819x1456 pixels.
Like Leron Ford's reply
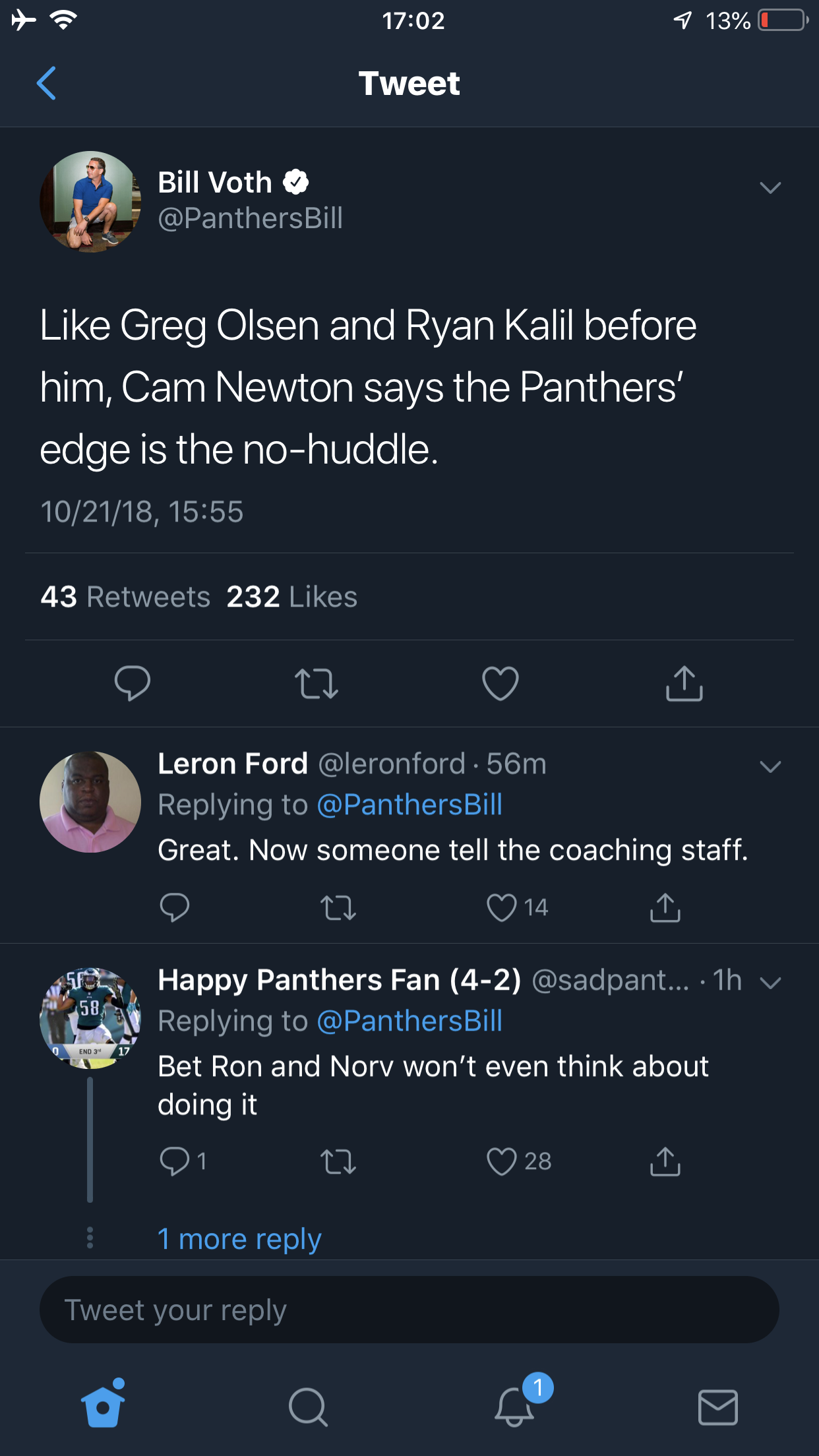tap(502, 907)
